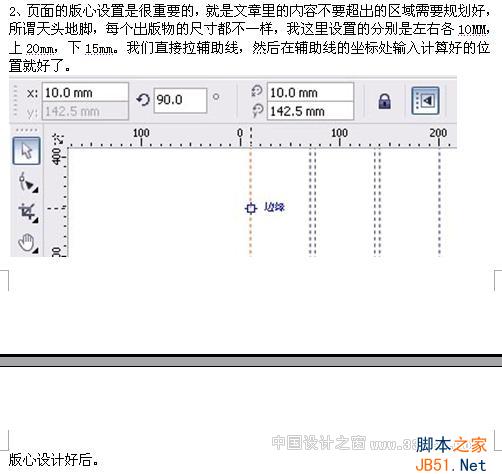Click the rotation angle icon
Screen dimensions: 502x474
click(143, 100)
